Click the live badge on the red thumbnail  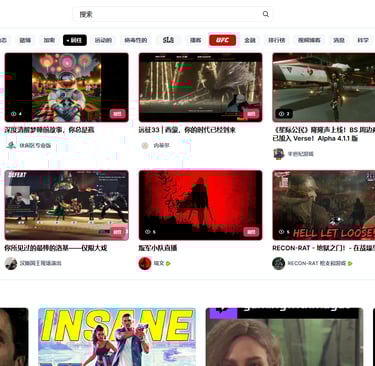[251, 232]
